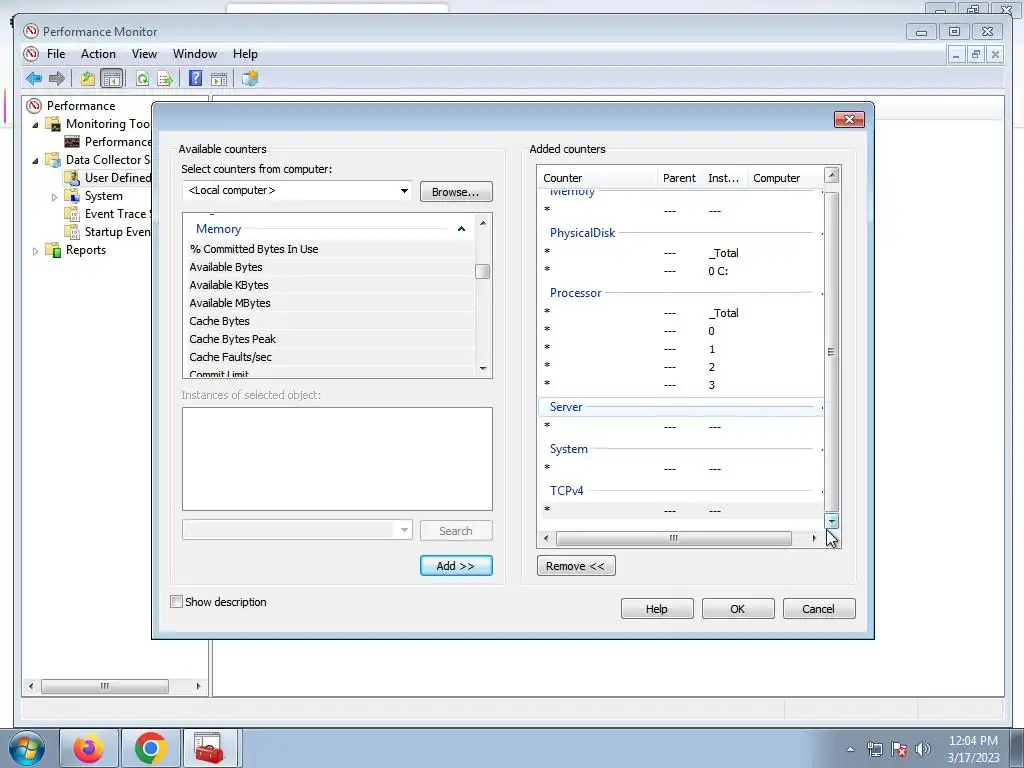Select the % Committed Bytes In Use counter
Viewport: 1024px width, 768px height.
coord(330,249)
